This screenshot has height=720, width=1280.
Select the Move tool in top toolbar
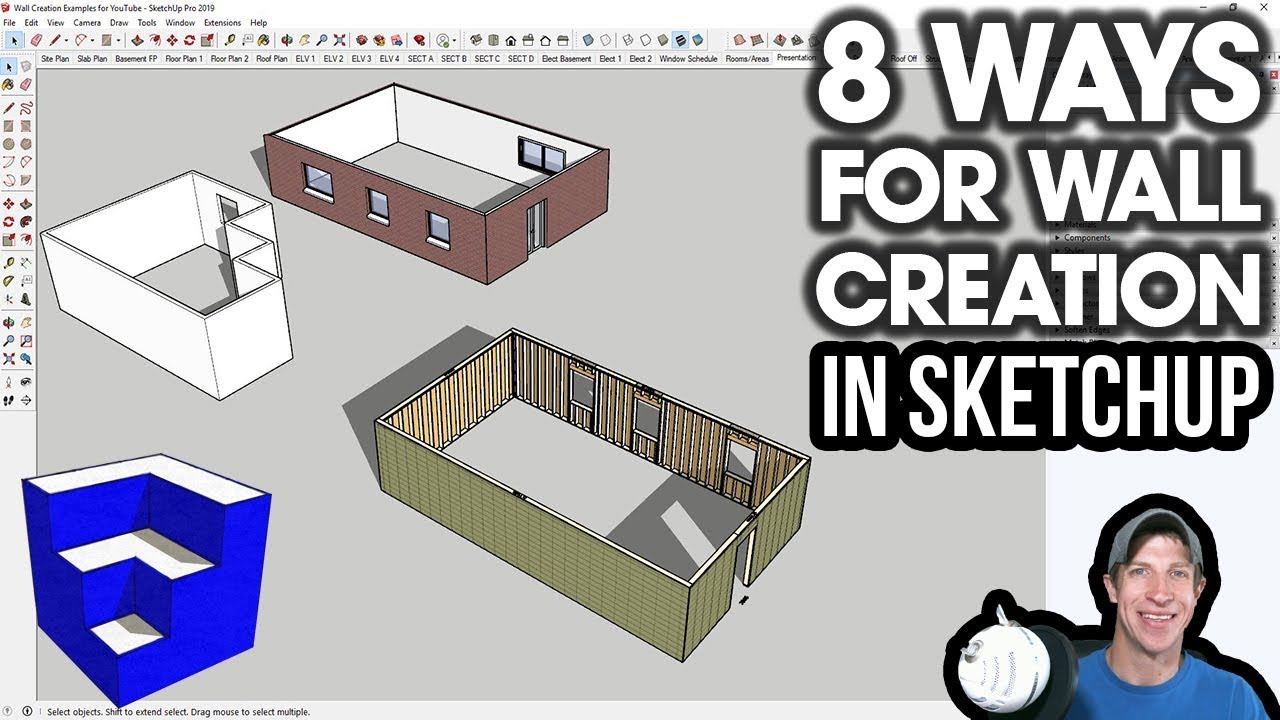click(172, 40)
